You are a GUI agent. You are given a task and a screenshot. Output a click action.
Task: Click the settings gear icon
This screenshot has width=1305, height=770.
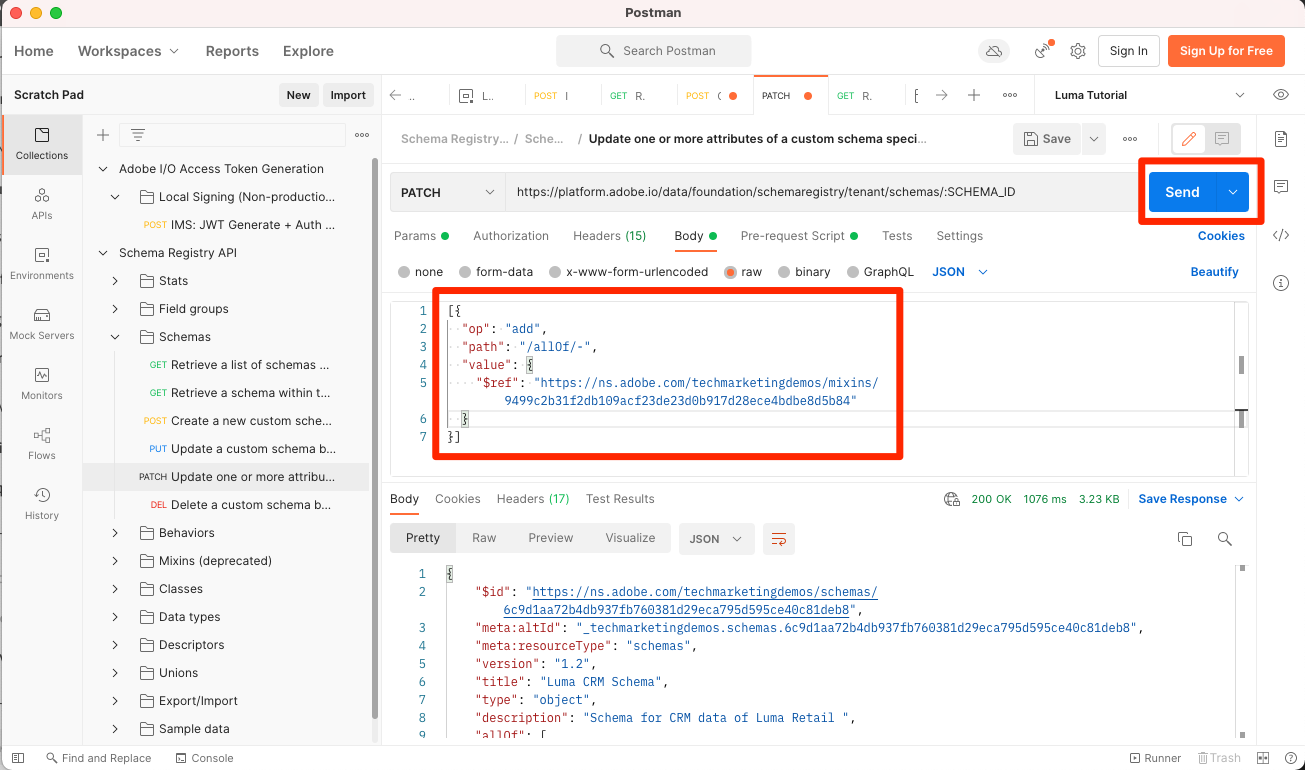(1078, 51)
